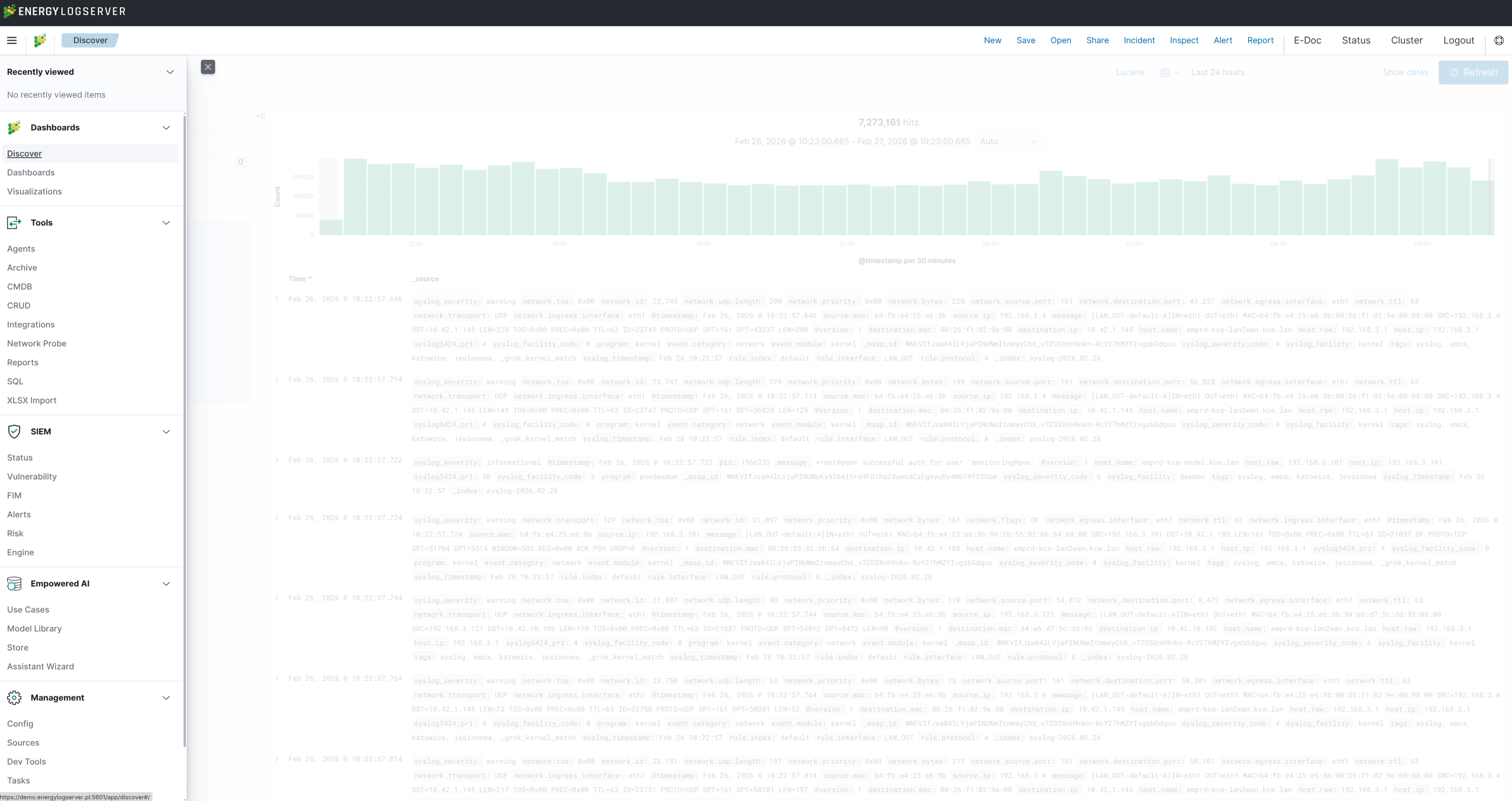The width and height of the screenshot is (1512, 801).
Task: Open Network Probe from the Tools list
Action: pos(36,344)
